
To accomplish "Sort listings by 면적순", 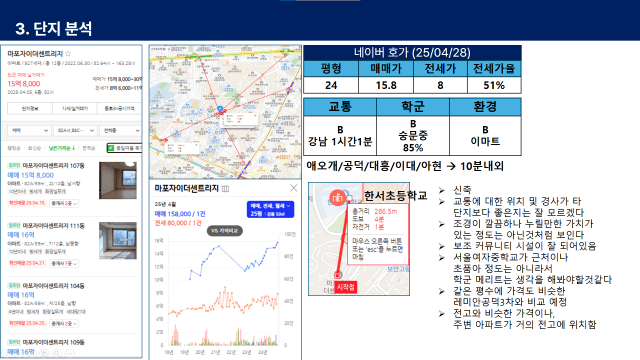I will [89, 148].
